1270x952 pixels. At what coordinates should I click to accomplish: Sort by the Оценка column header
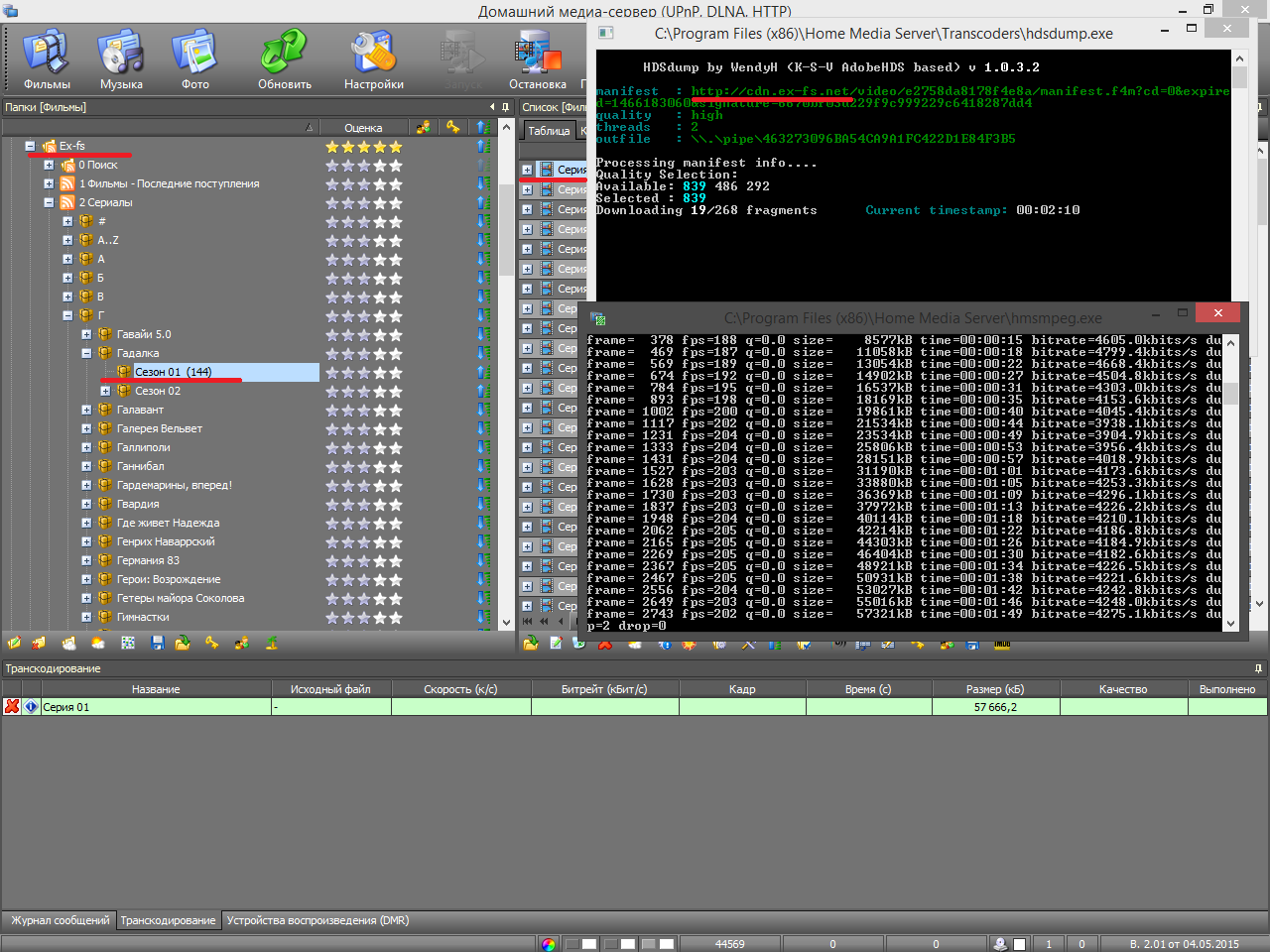pyautogui.click(x=363, y=128)
